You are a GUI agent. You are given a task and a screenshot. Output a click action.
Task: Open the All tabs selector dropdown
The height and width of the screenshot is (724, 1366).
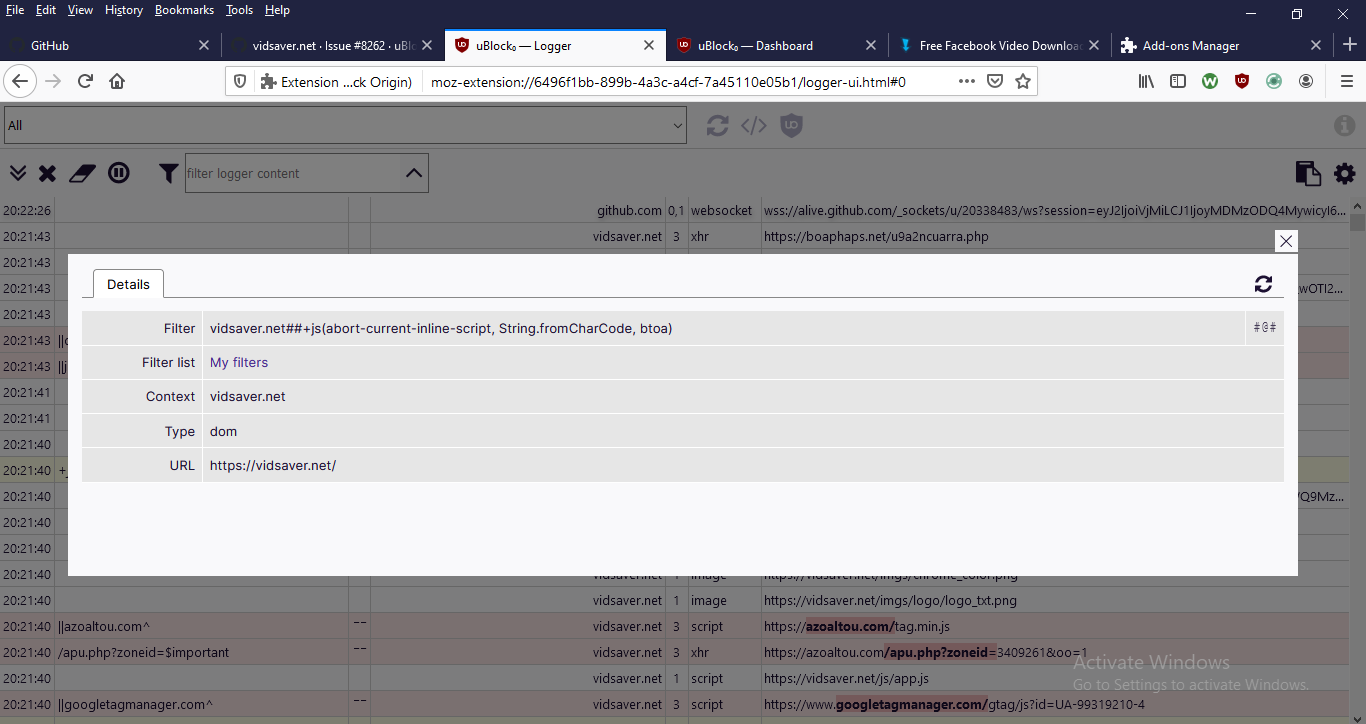click(345, 125)
